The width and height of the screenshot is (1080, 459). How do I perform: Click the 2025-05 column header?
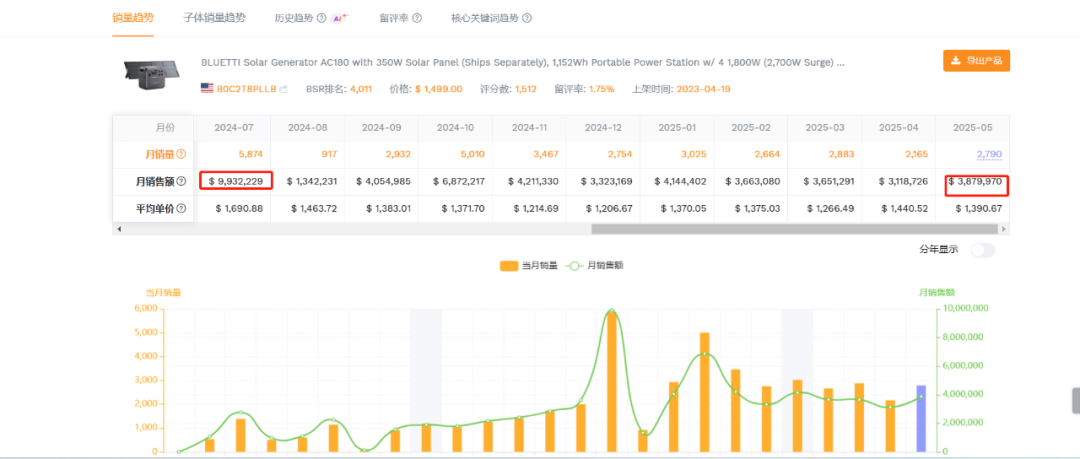click(x=973, y=128)
